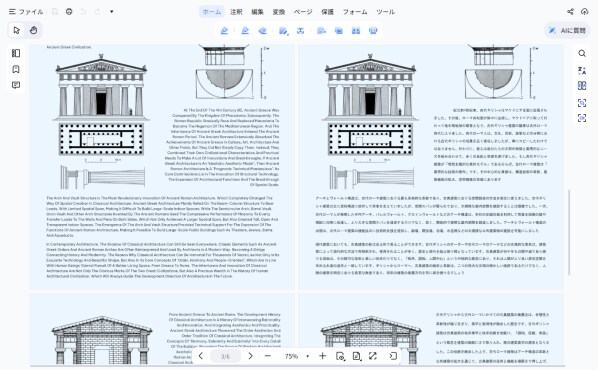This screenshot has width=598, height=370.
Task: Select the second marker pen tool
Action: tap(245, 31)
